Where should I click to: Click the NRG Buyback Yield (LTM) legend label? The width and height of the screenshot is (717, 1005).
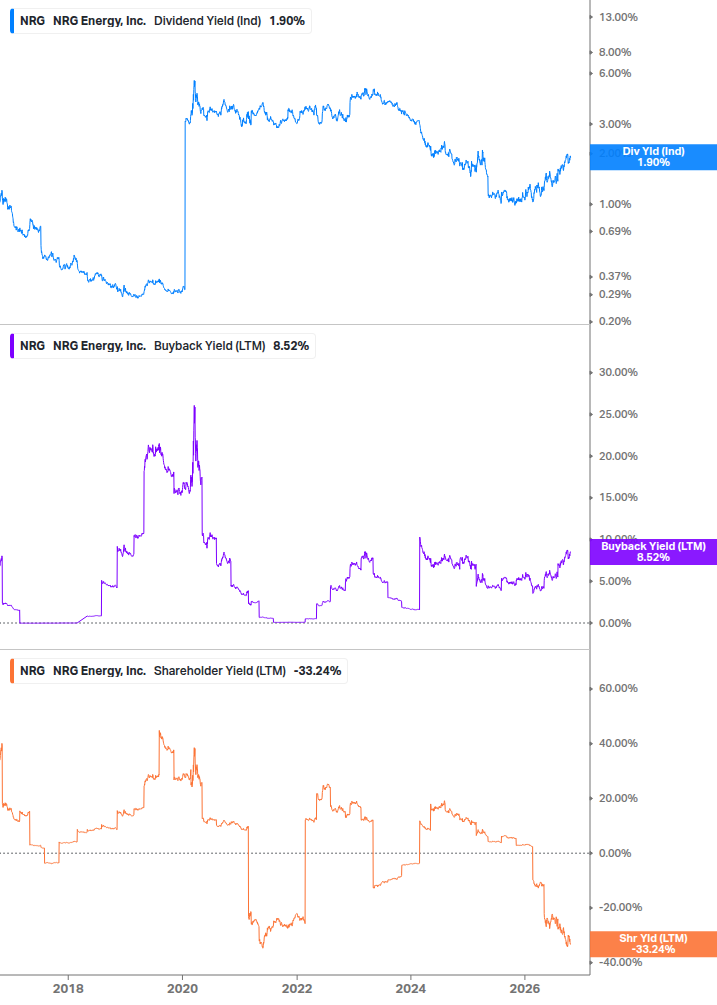[163, 345]
